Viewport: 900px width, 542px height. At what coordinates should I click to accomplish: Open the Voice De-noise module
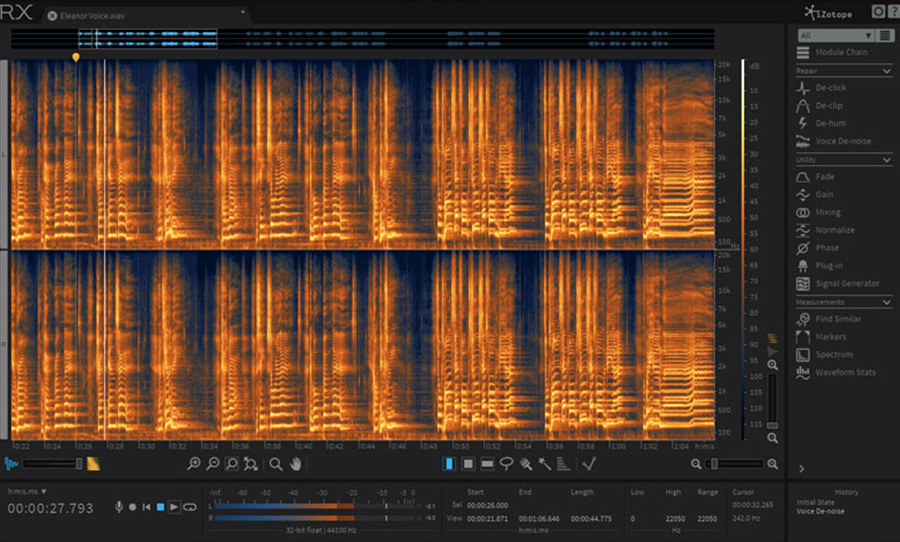coord(834,141)
